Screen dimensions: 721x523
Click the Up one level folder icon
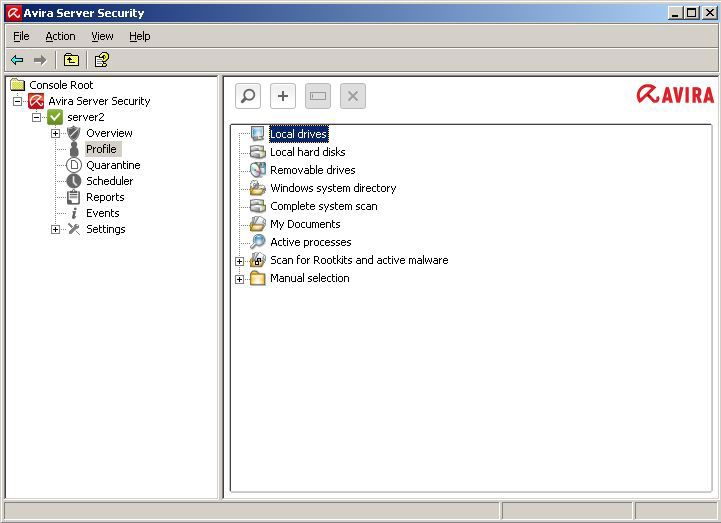pos(71,60)
